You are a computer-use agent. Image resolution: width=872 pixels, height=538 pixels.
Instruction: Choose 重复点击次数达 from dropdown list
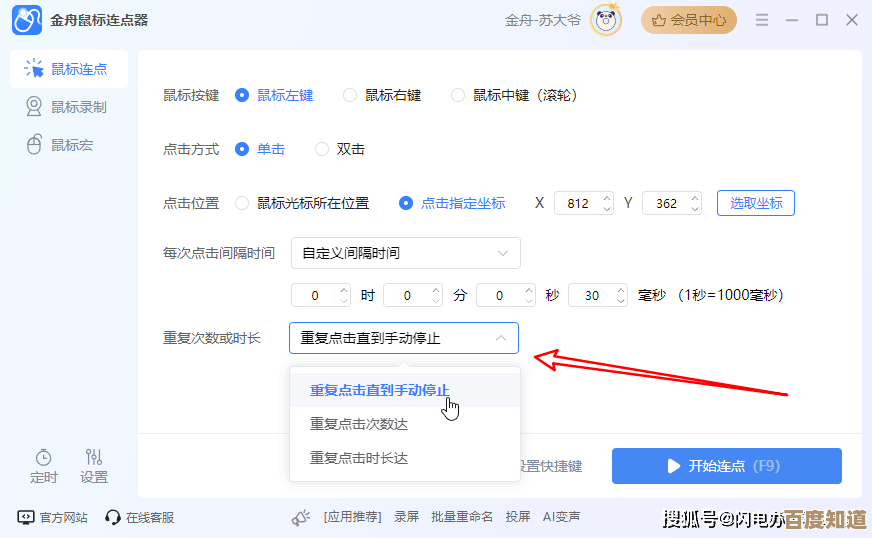click(359, 424)
